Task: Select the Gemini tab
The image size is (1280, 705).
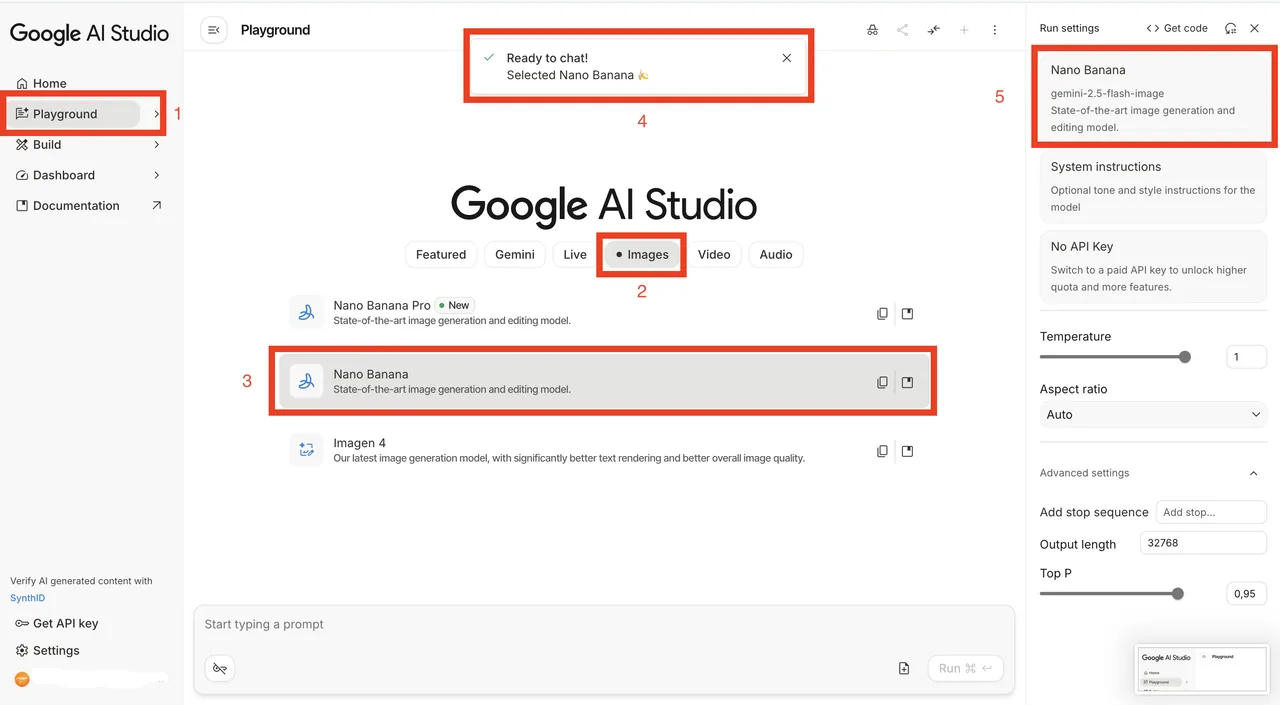Action: point(515,254)
